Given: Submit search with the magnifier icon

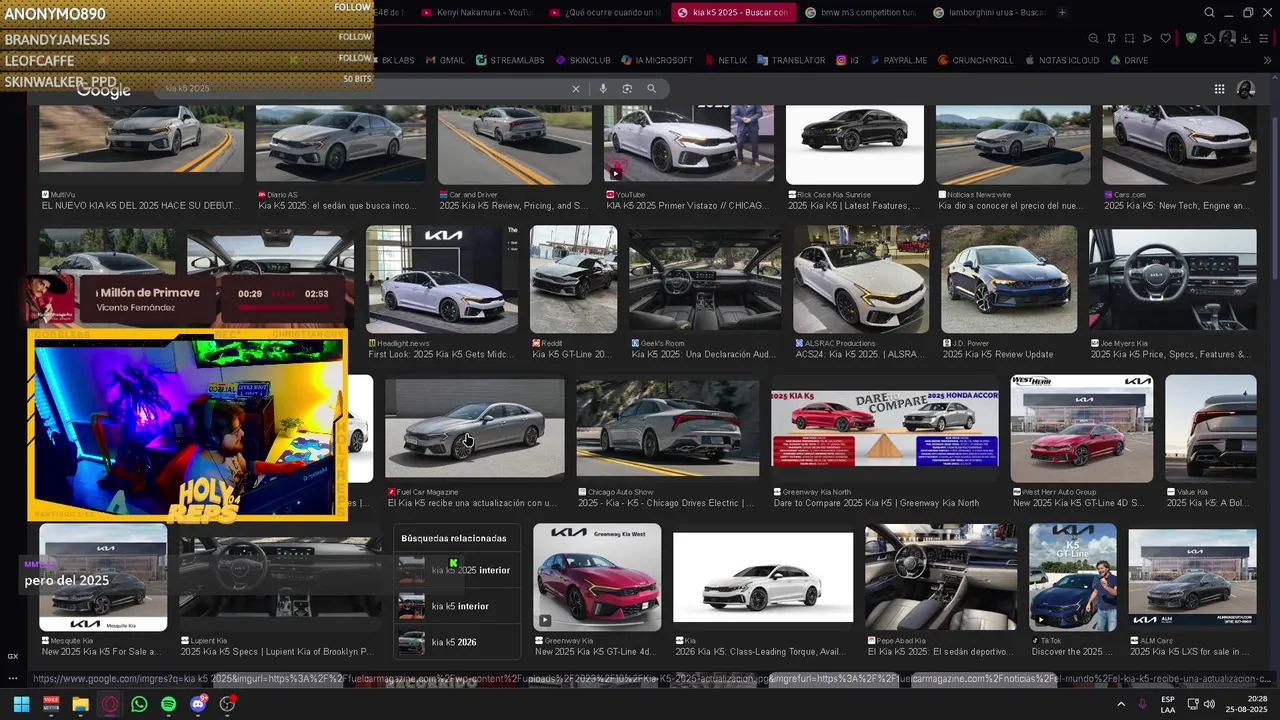Looking at the screenshot, I should click(651, 89).
